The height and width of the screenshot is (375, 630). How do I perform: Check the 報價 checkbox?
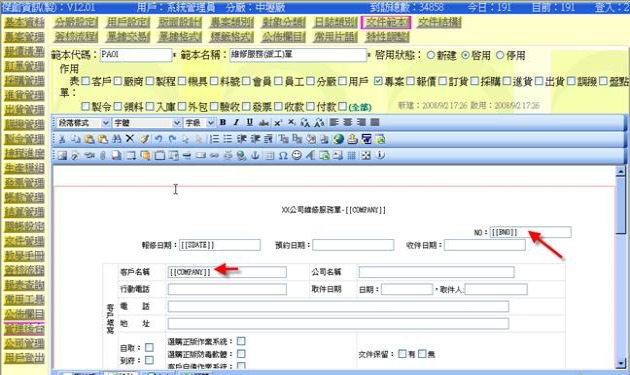[410, 81]
